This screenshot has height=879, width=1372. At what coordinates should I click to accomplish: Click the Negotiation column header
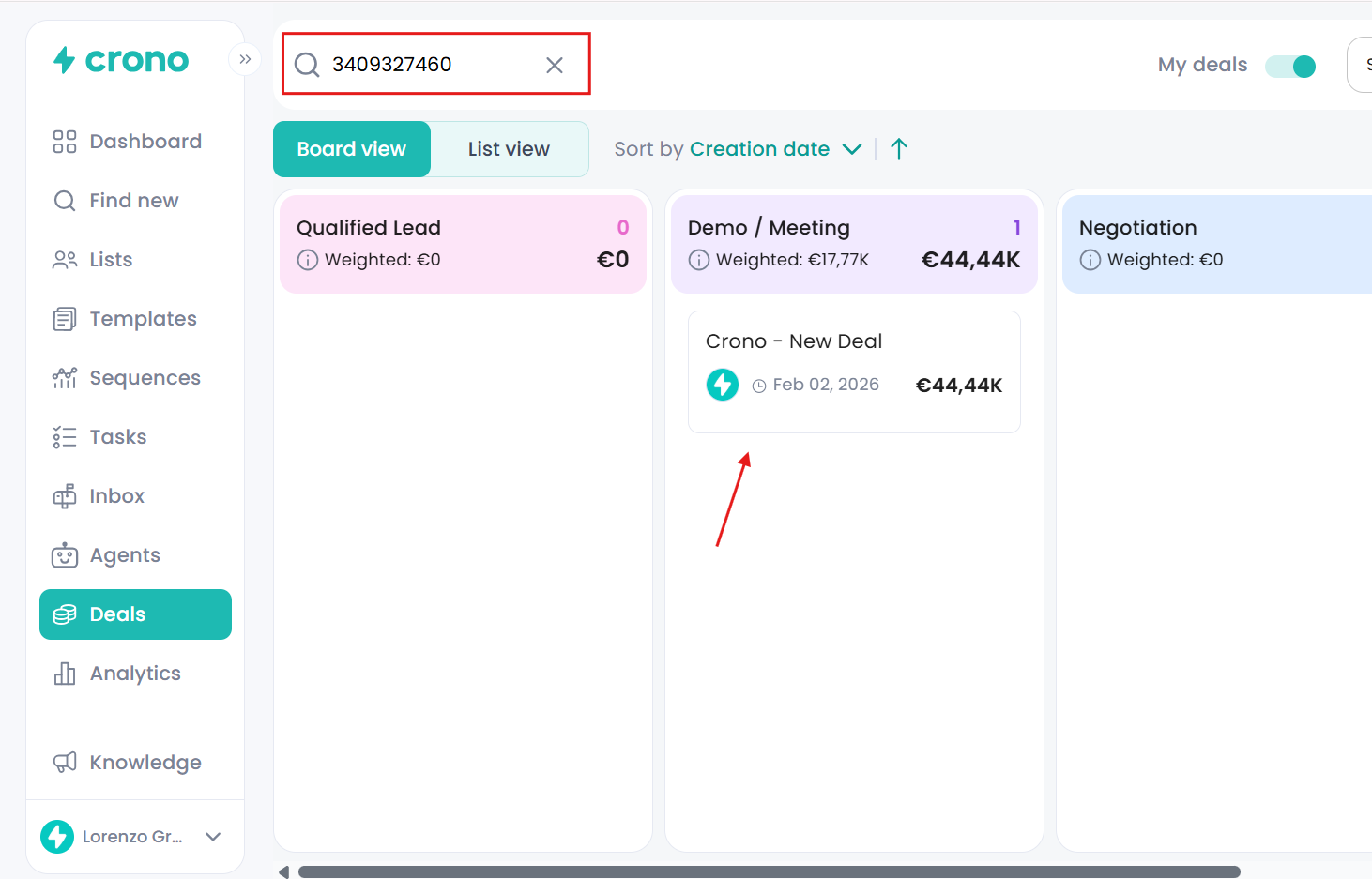(1217, 244)
